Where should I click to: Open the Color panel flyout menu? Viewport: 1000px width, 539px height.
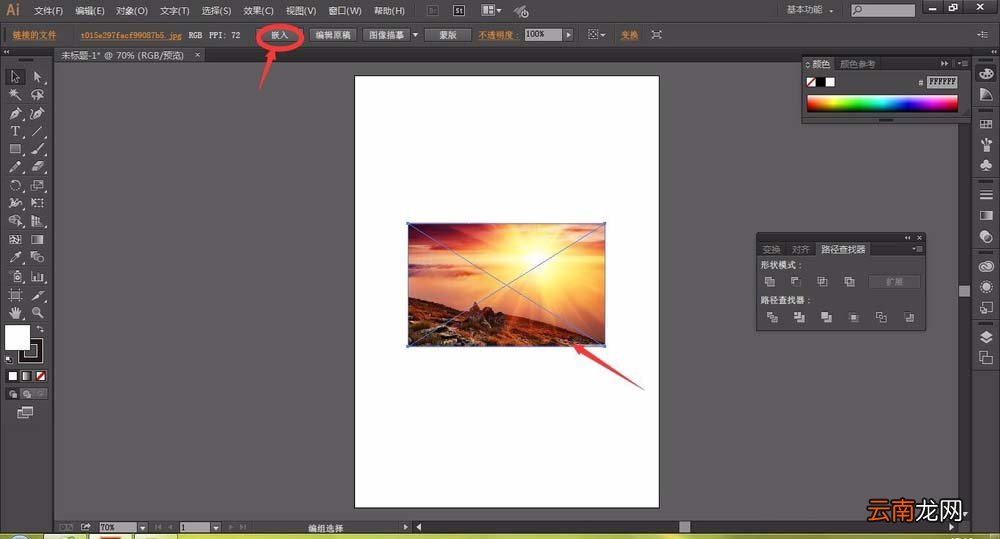click(x=962, y=64)
